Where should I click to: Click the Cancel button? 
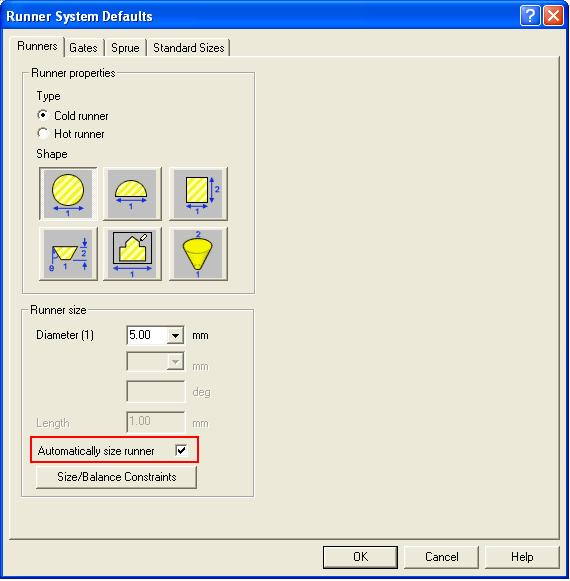point(441,557)
